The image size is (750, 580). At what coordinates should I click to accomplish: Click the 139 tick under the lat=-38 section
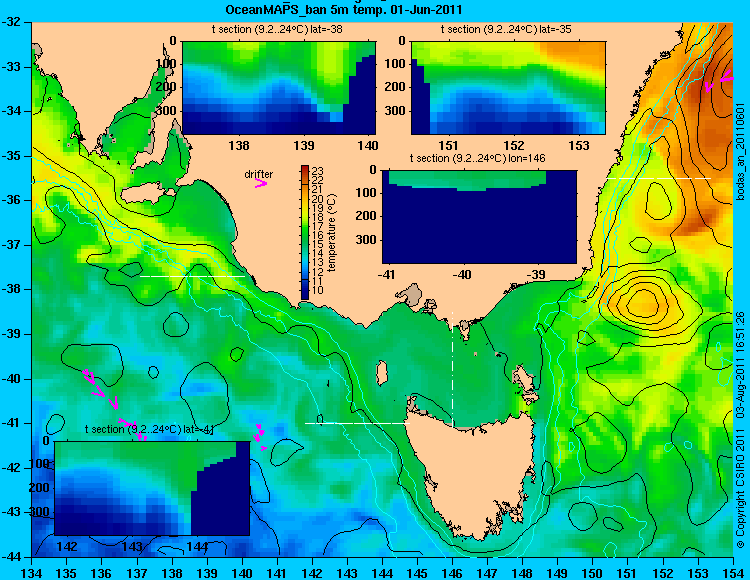click(304, 145)
